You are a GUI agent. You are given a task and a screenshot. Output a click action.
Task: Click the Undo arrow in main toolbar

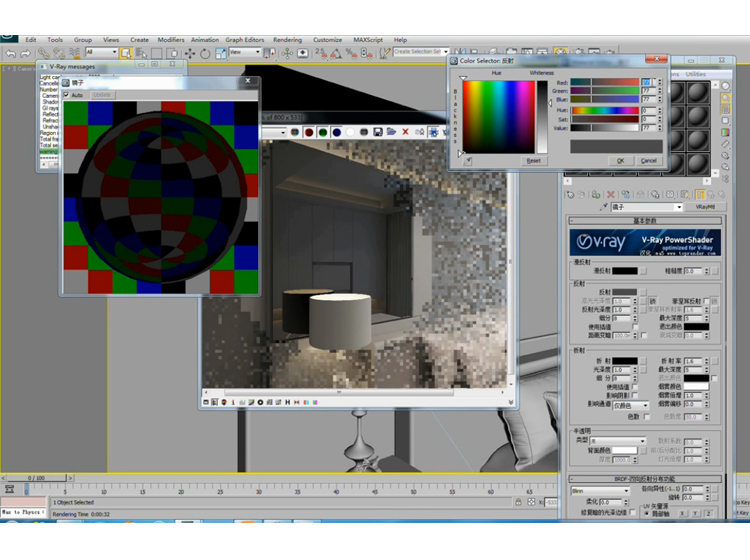coord(11,53)
